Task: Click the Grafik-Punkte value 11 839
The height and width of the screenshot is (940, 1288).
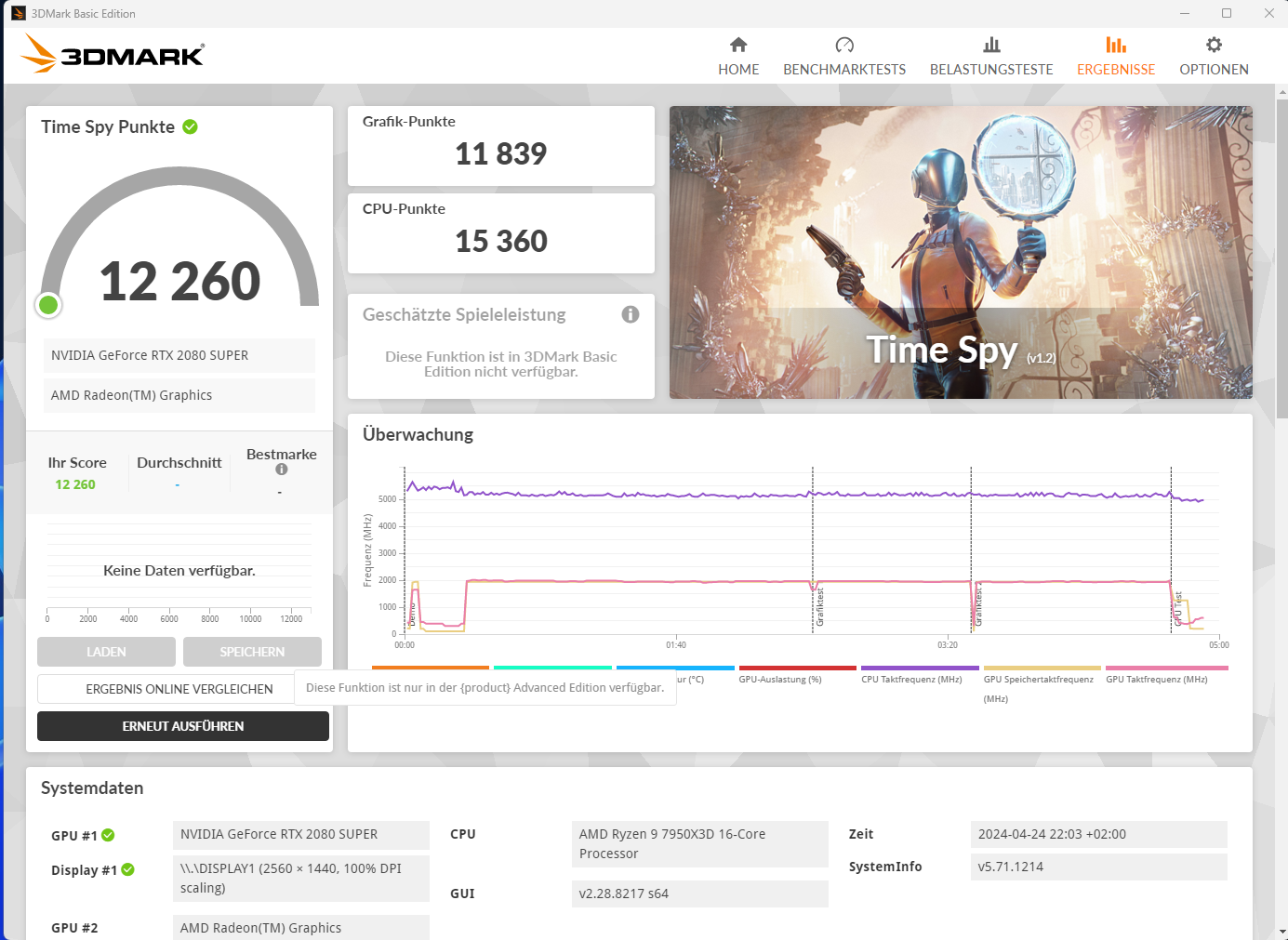Action: [x=501, y=153]
